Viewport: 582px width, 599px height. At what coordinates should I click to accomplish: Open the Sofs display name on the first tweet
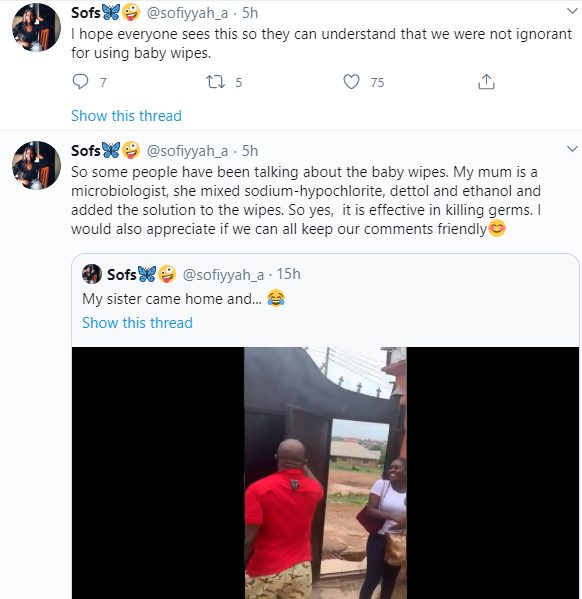(86, 13)
